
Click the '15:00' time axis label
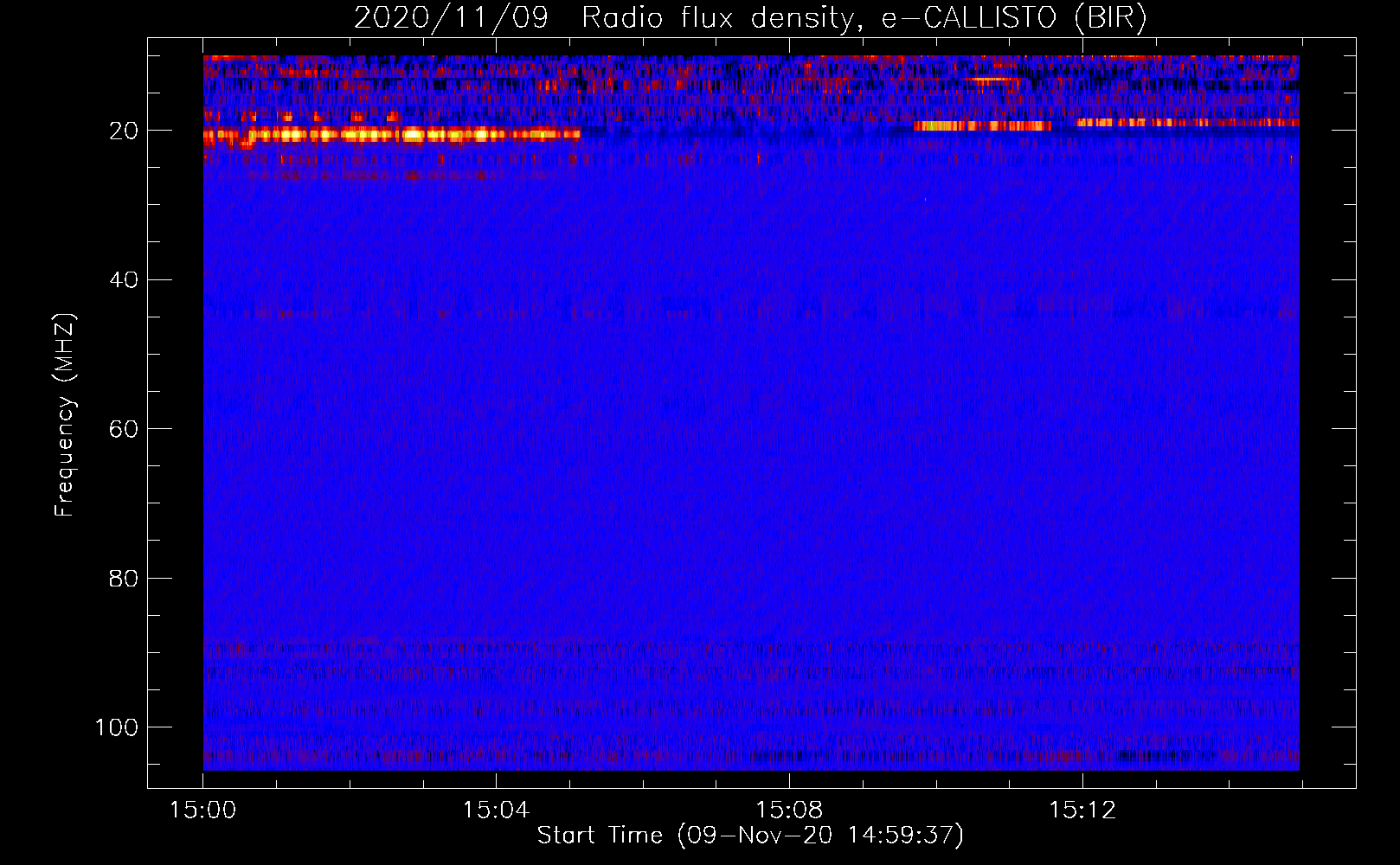click(203, 811)
